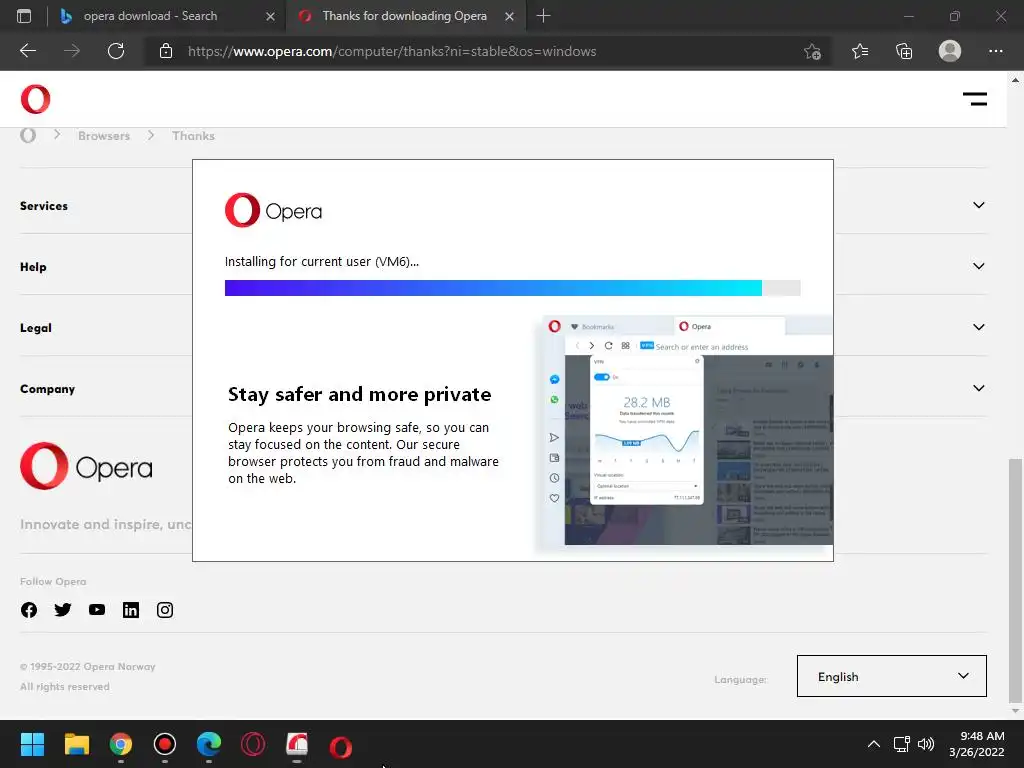Open the hamburger menu on Opera page
The width and height of the screenshot is (1024, 768).
point(974,99)
